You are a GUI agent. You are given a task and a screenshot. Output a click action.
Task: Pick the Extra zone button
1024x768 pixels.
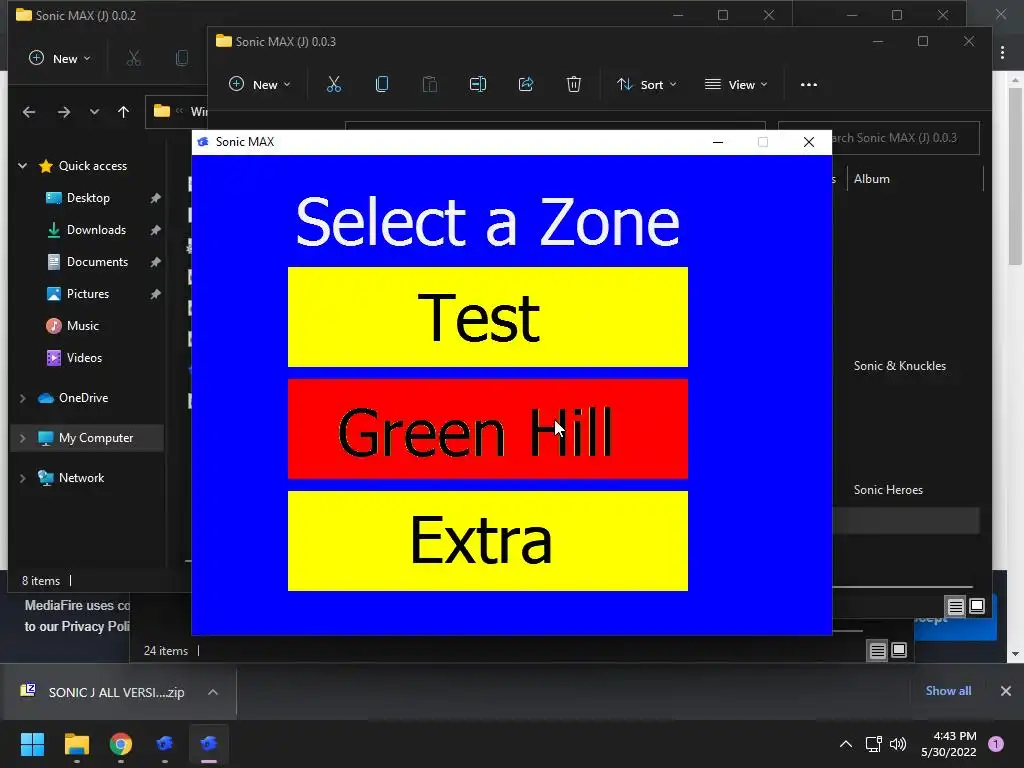[488, 541]
